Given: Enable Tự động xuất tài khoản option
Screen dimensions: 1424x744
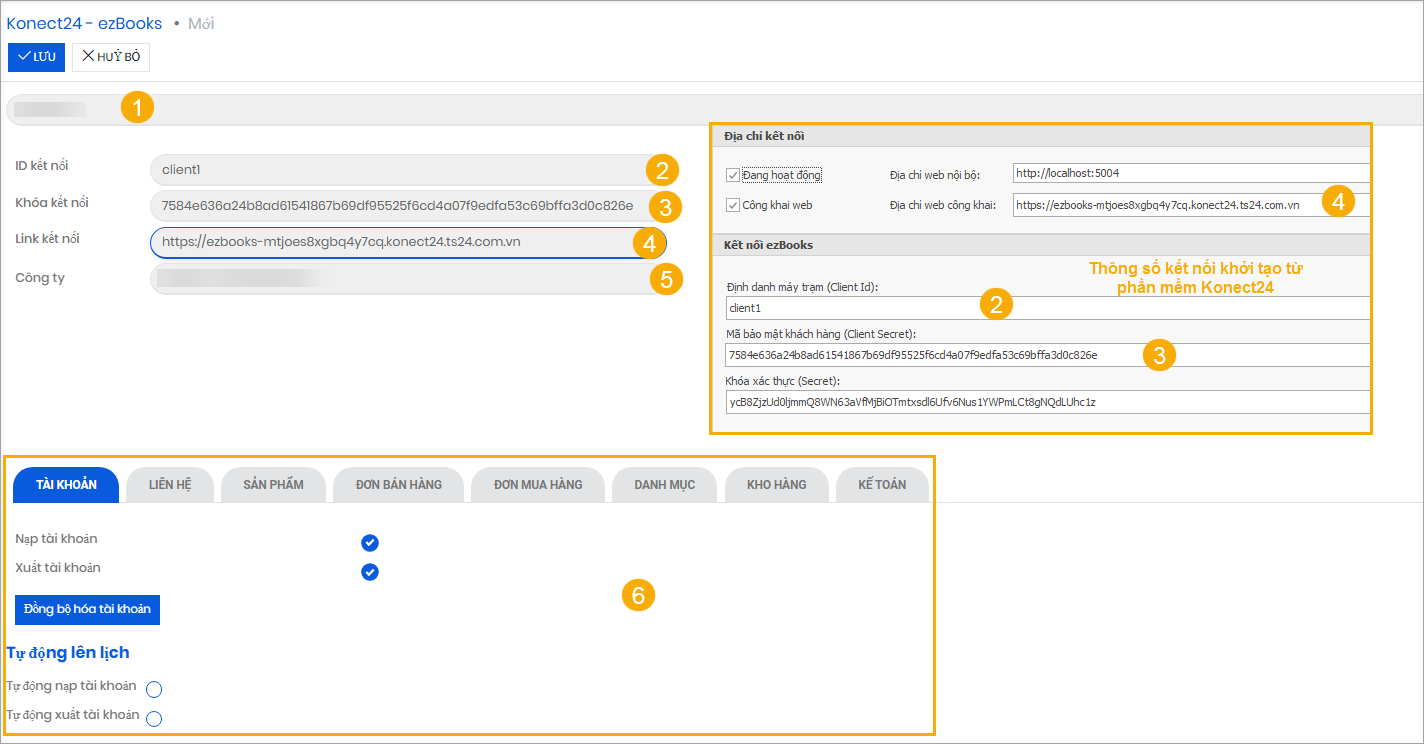Looking at the screenshot, I should [154, 718].
